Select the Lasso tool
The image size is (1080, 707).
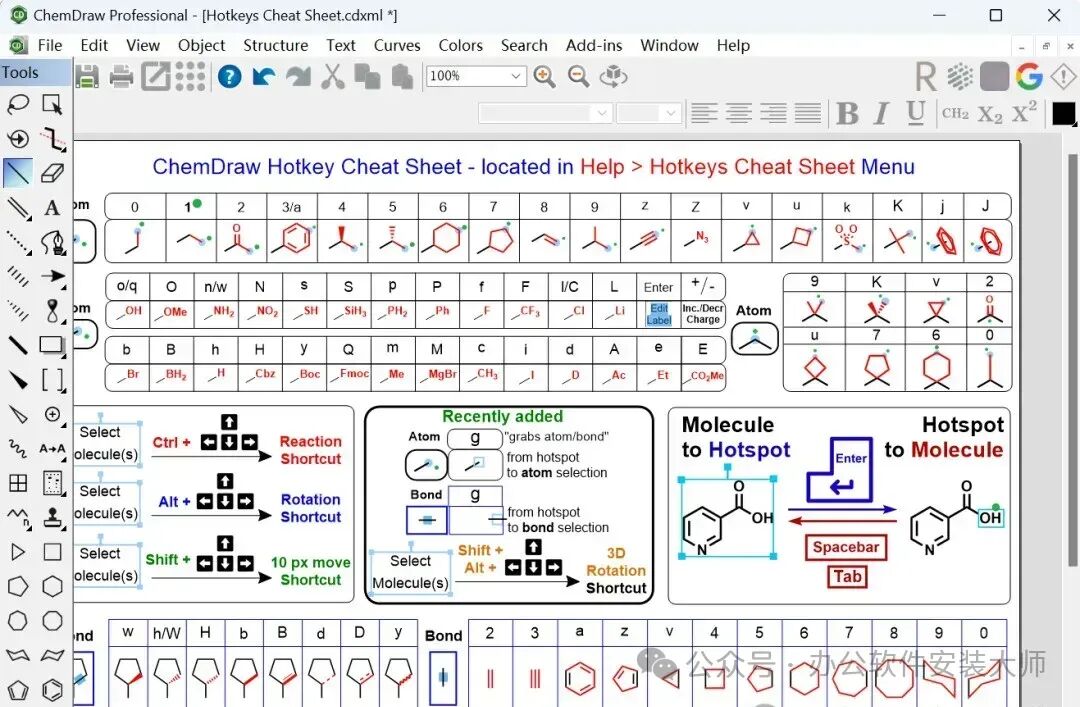[x=18, y=104]
